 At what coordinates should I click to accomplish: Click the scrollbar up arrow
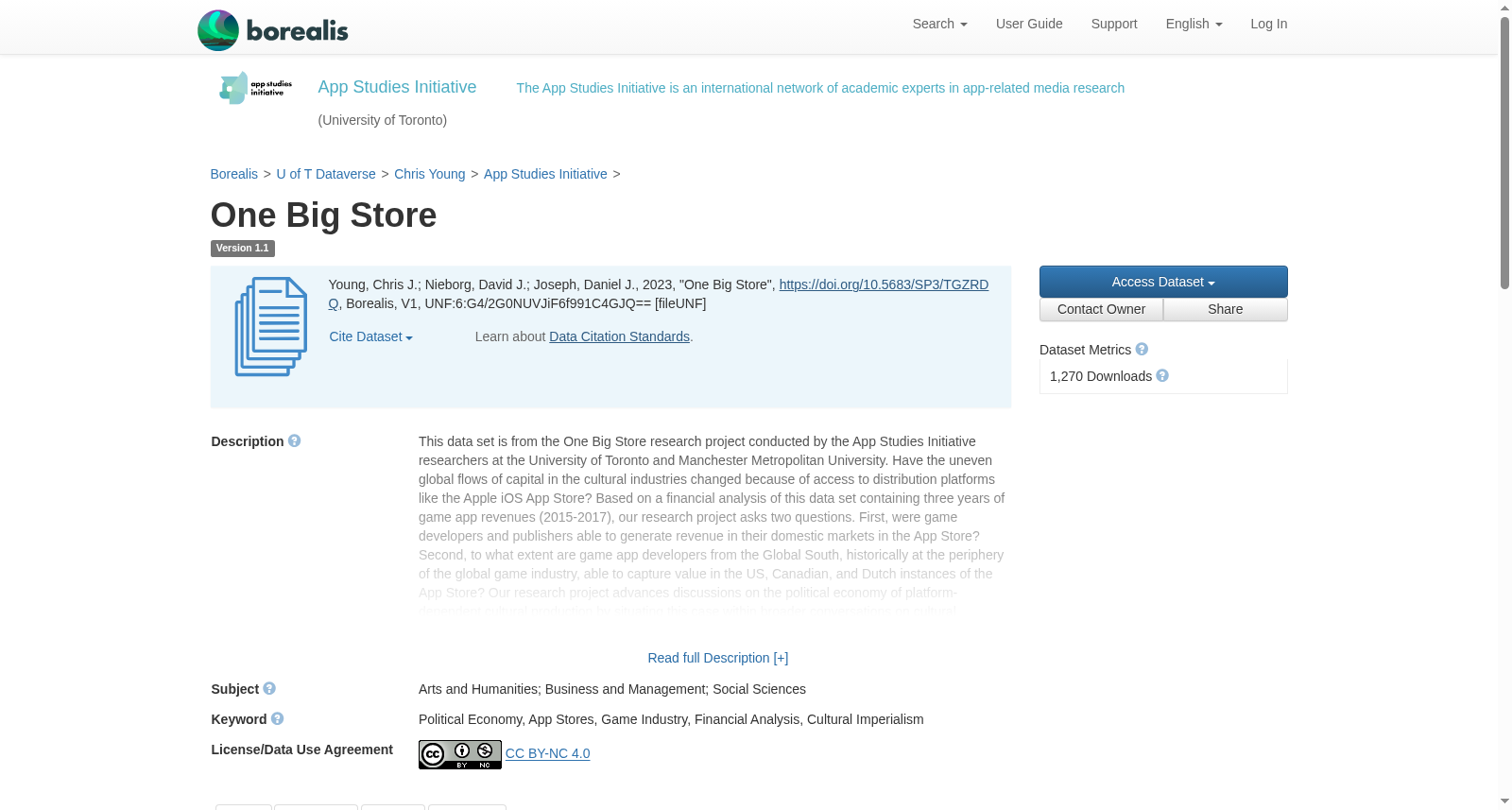1504,8
